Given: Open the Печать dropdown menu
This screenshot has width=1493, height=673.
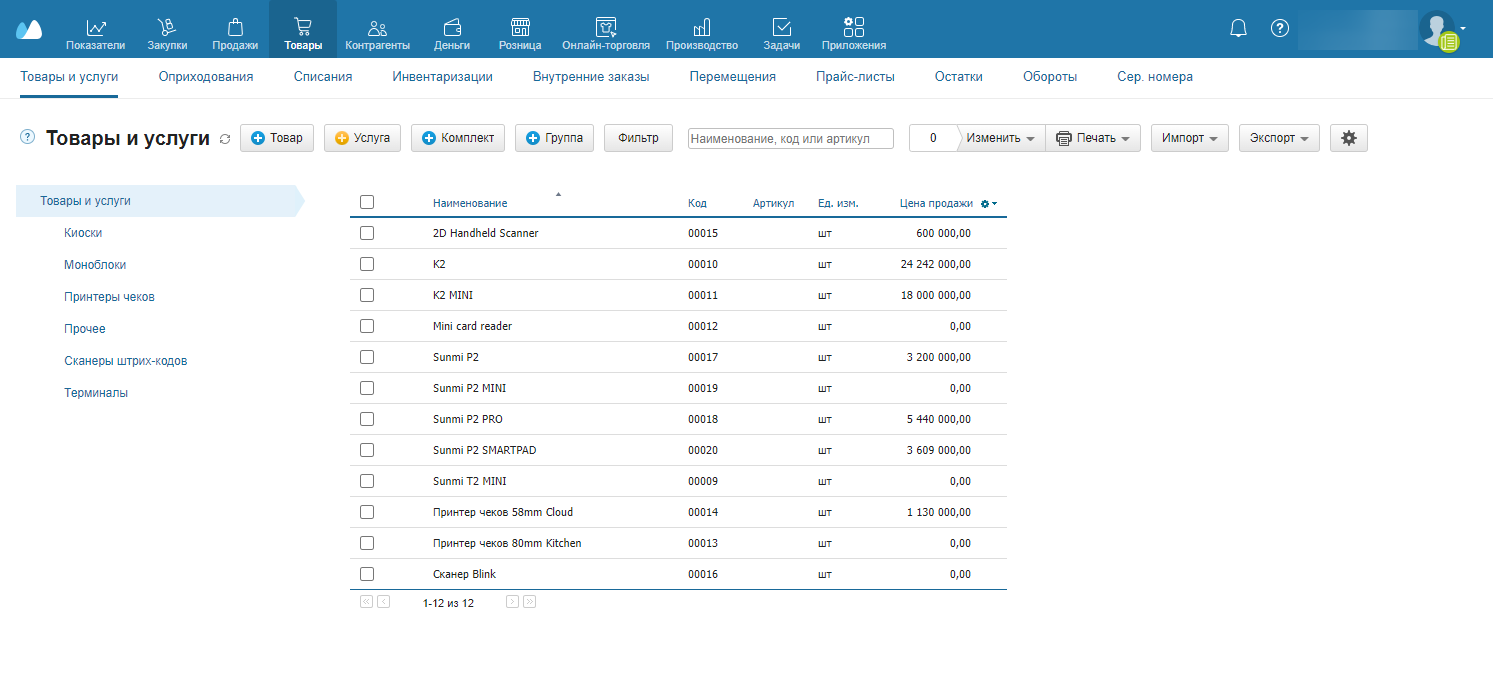Looking at the screenshot, I should [x=1093, y=138].
